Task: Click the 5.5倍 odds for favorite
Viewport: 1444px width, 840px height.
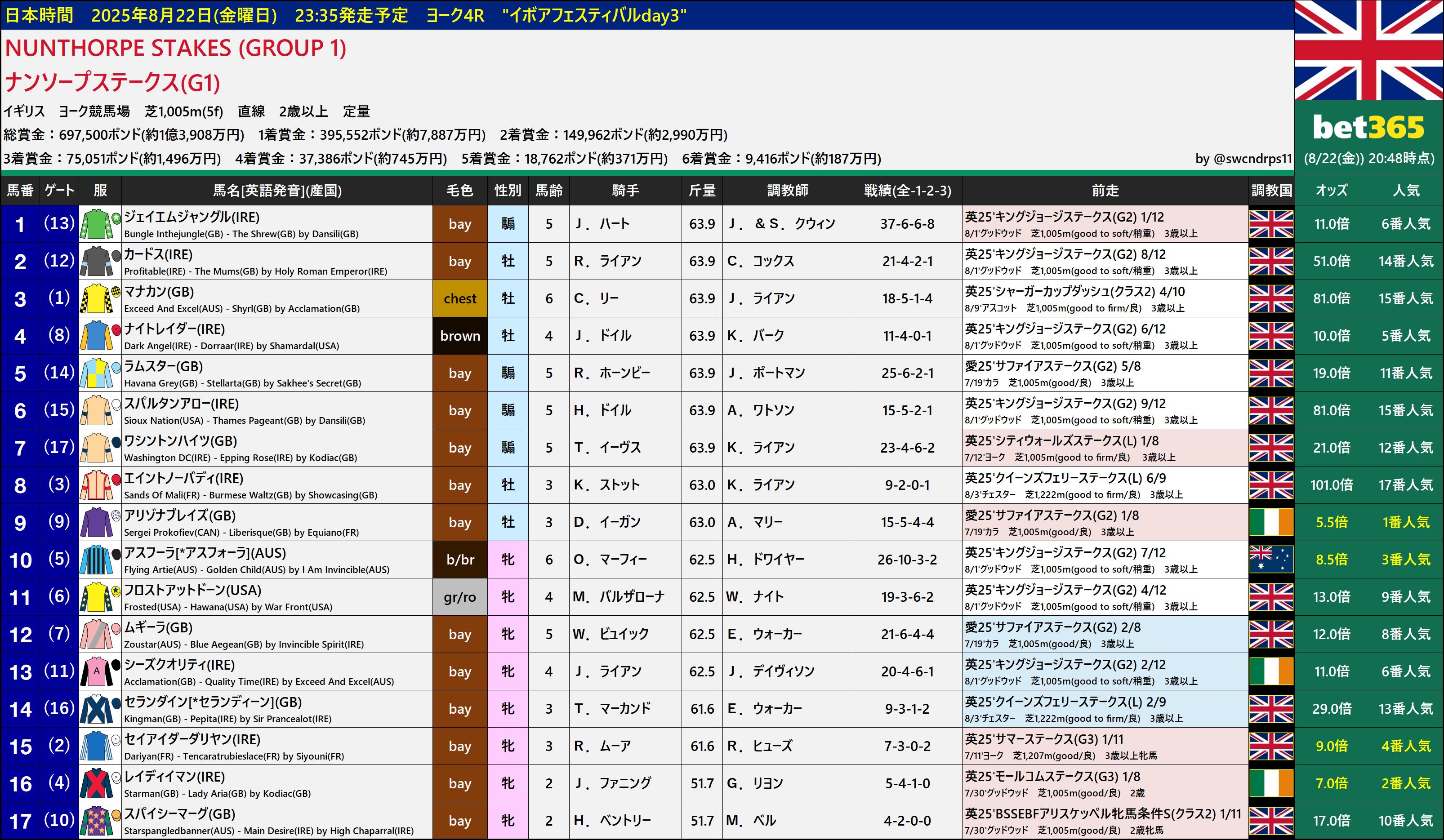Action: click(1331, 523)
